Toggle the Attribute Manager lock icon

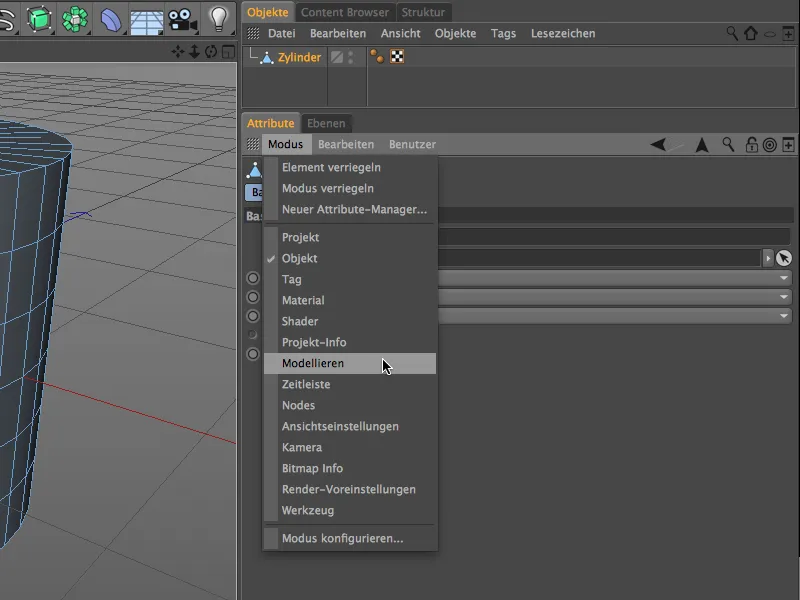[751, 145]
